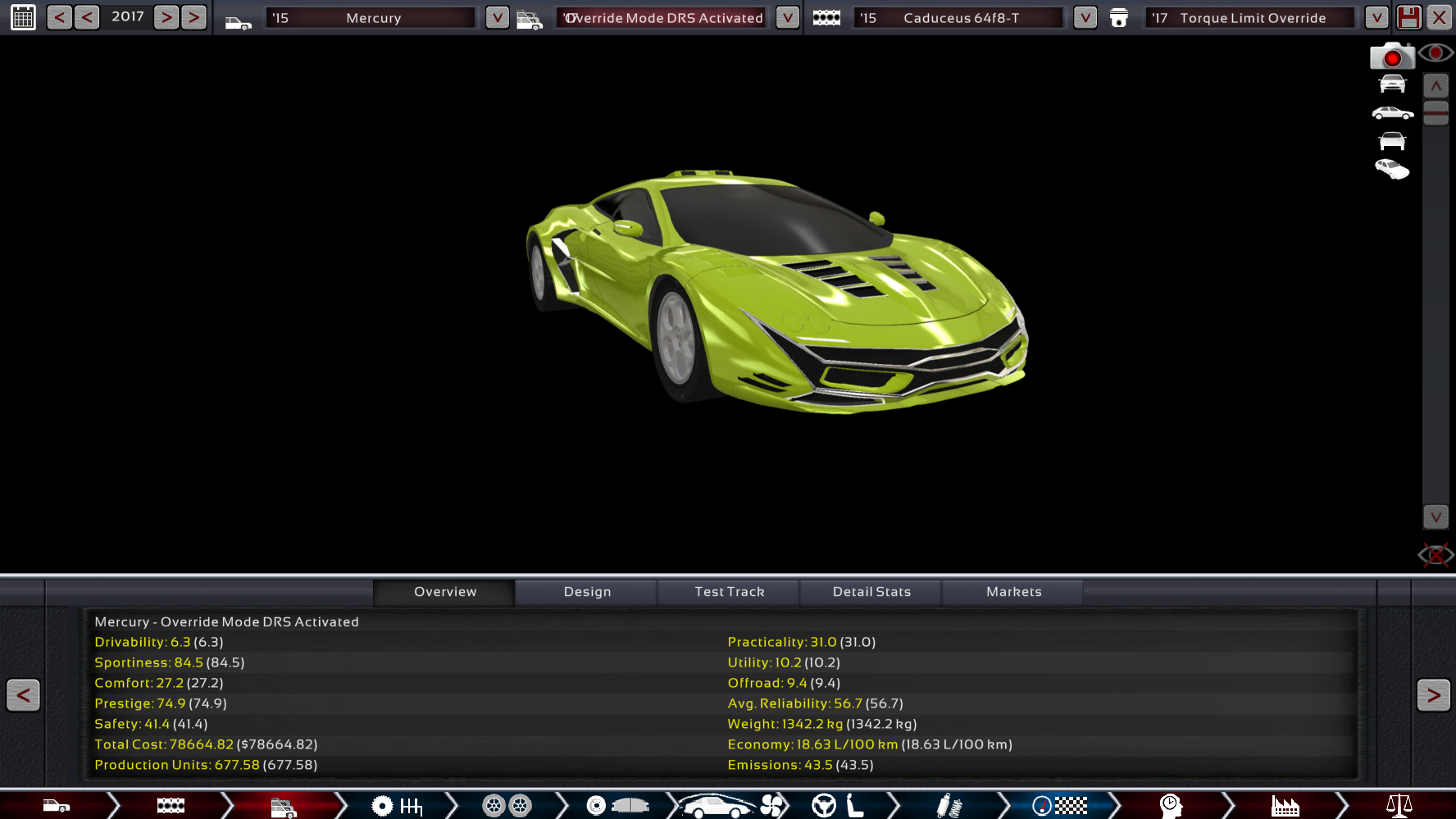Open the wheels and tires section
1456x819 pixels.
507,806
